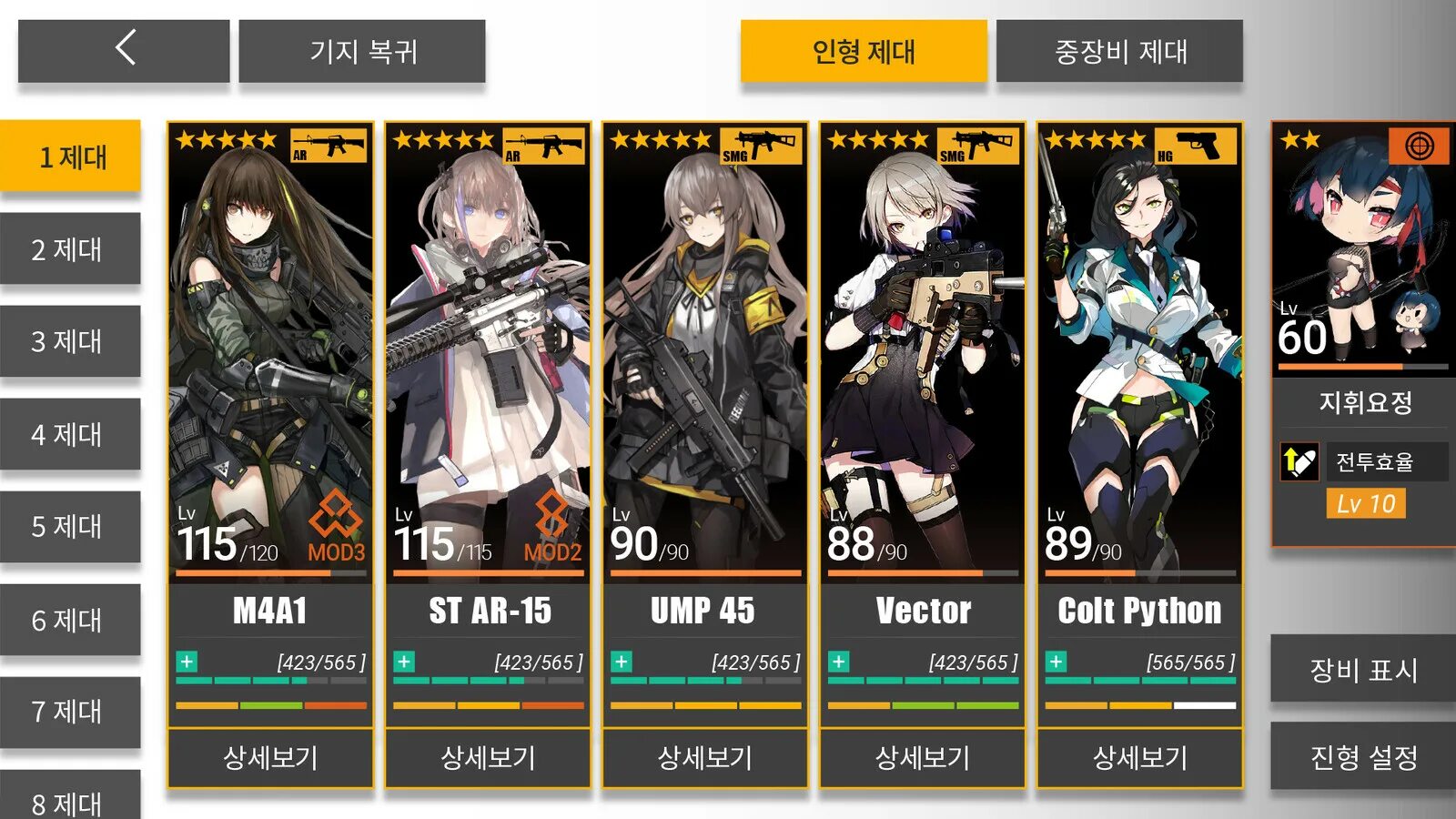The width and height of the screenshot is (1456, 819).
Task: Select 5 제대 echelon
Action: [70, 527]
